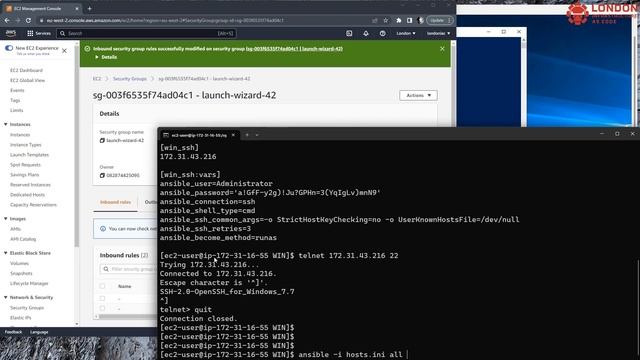Click the info icon in the blue notice
Screen dimensions: 640x360
[x=103, y=229]
